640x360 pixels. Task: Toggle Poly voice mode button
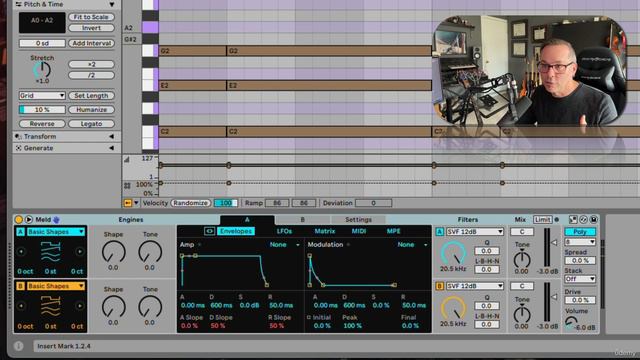[580, 232]
